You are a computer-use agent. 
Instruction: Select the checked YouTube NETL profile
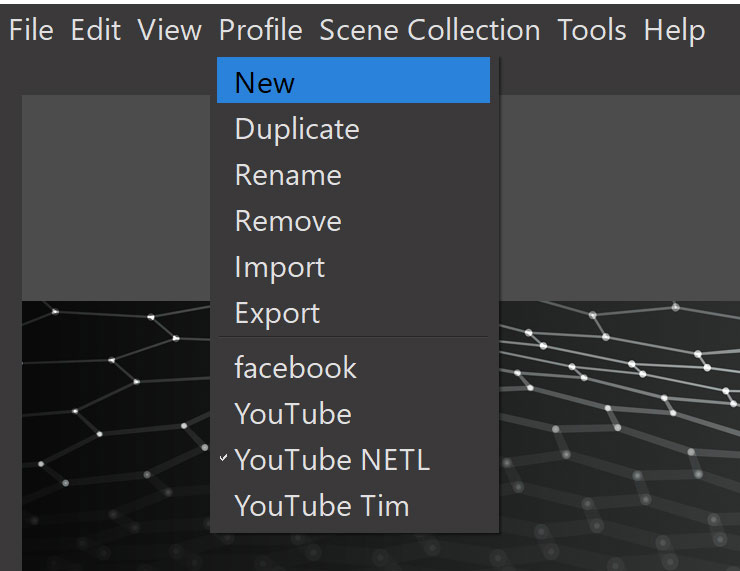click(332, 460)
